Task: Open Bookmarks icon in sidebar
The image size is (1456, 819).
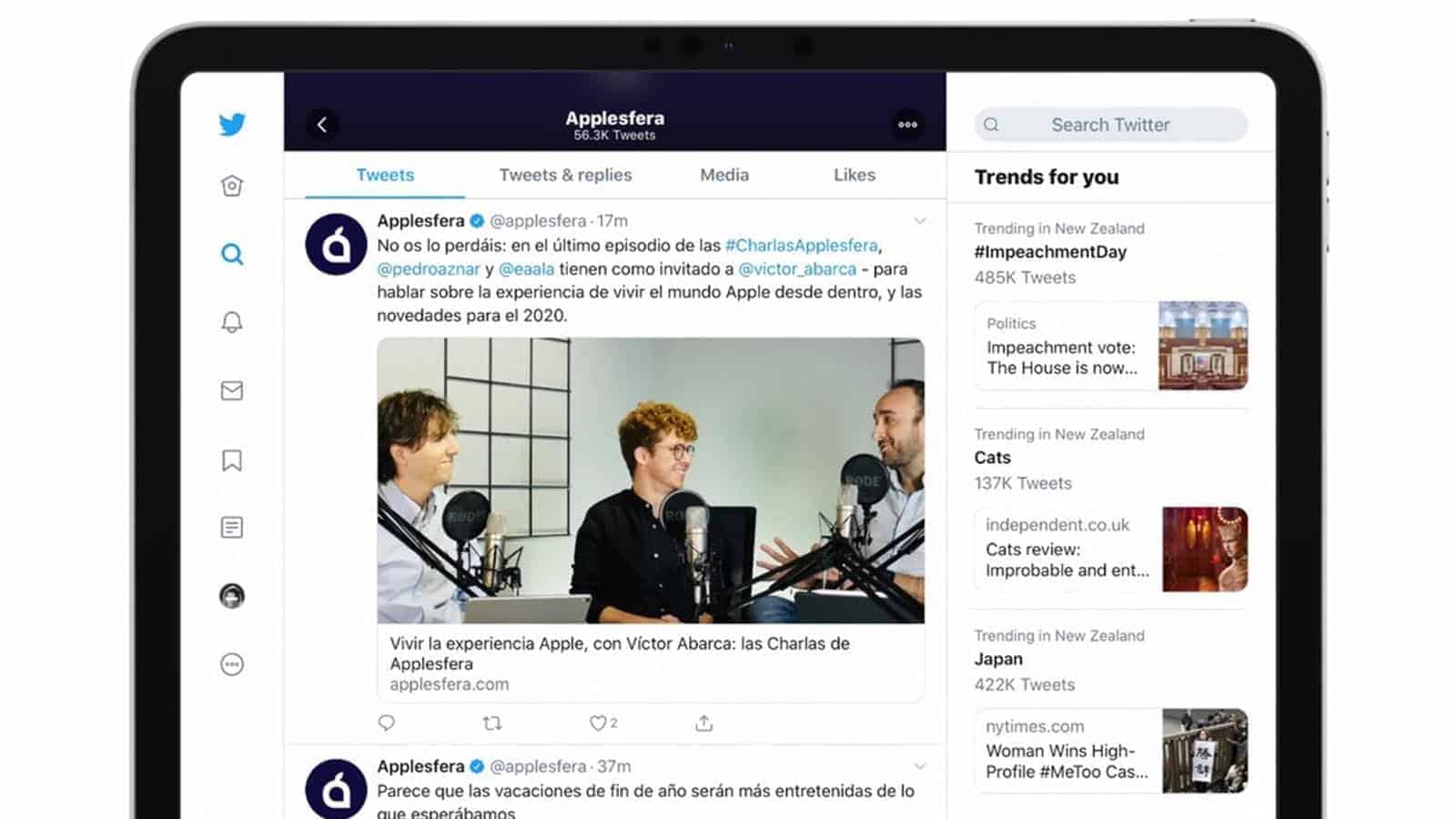Action: 232,460
